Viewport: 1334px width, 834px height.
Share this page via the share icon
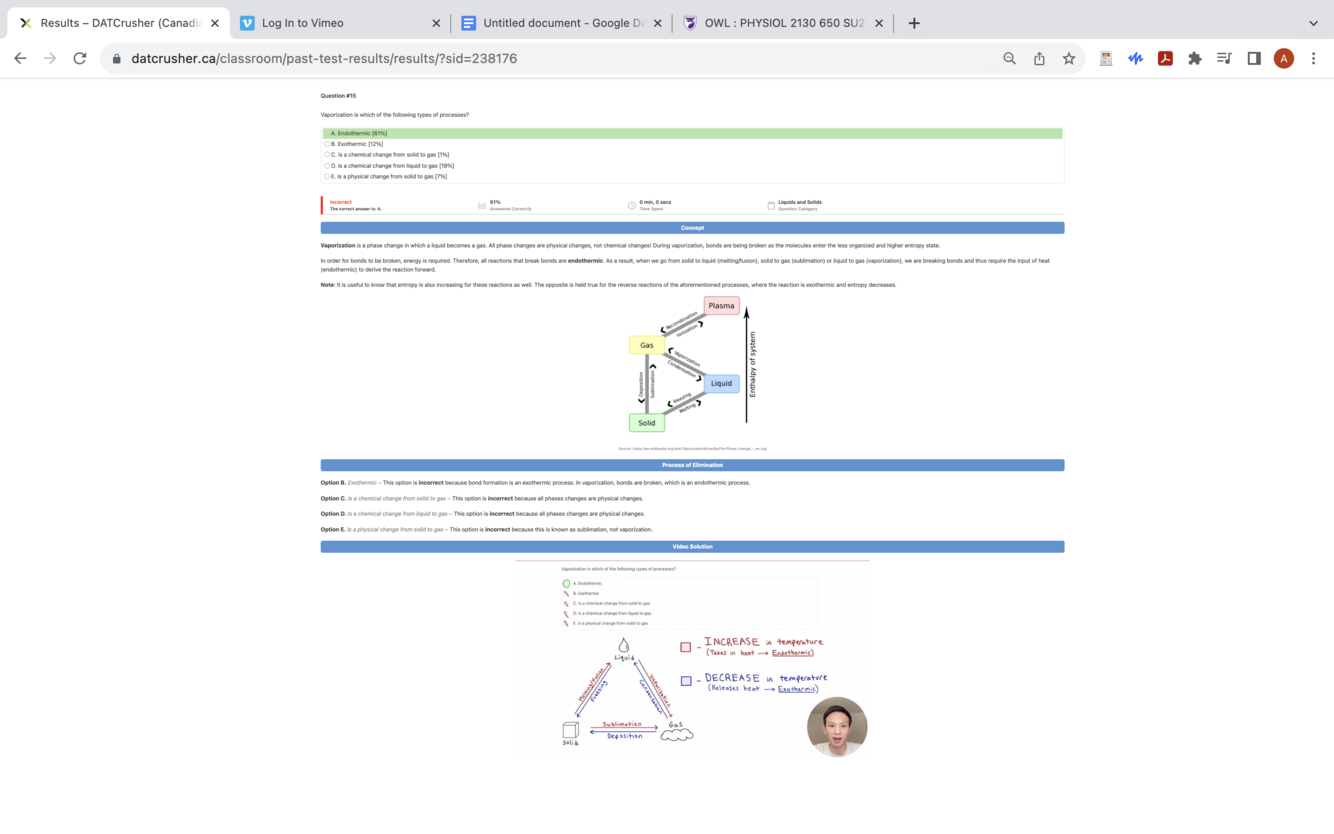(x=1039, y=58)
